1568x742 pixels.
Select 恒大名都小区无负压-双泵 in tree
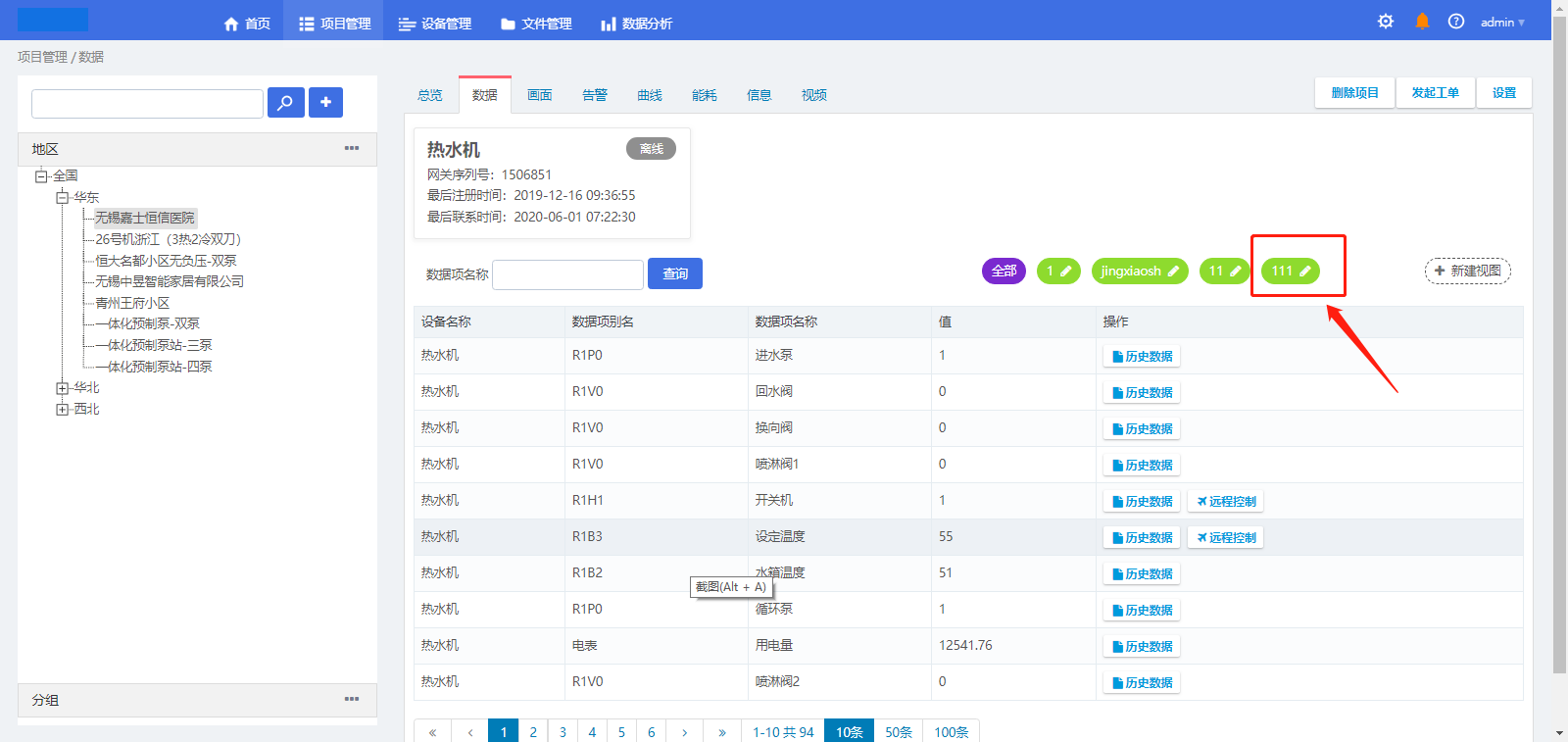(x=166, y=261)
